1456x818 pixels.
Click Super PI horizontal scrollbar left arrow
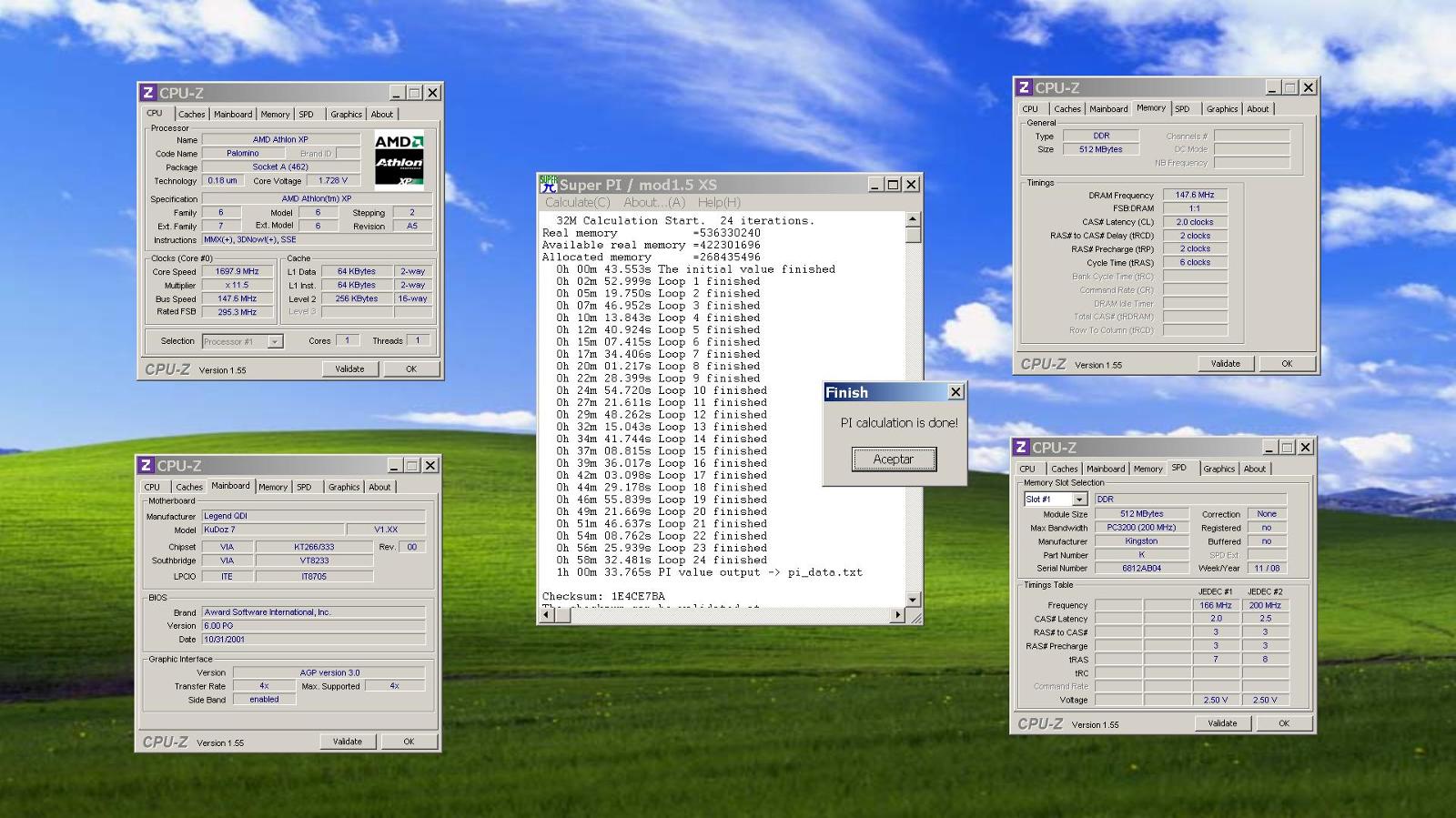pos(547,615)
